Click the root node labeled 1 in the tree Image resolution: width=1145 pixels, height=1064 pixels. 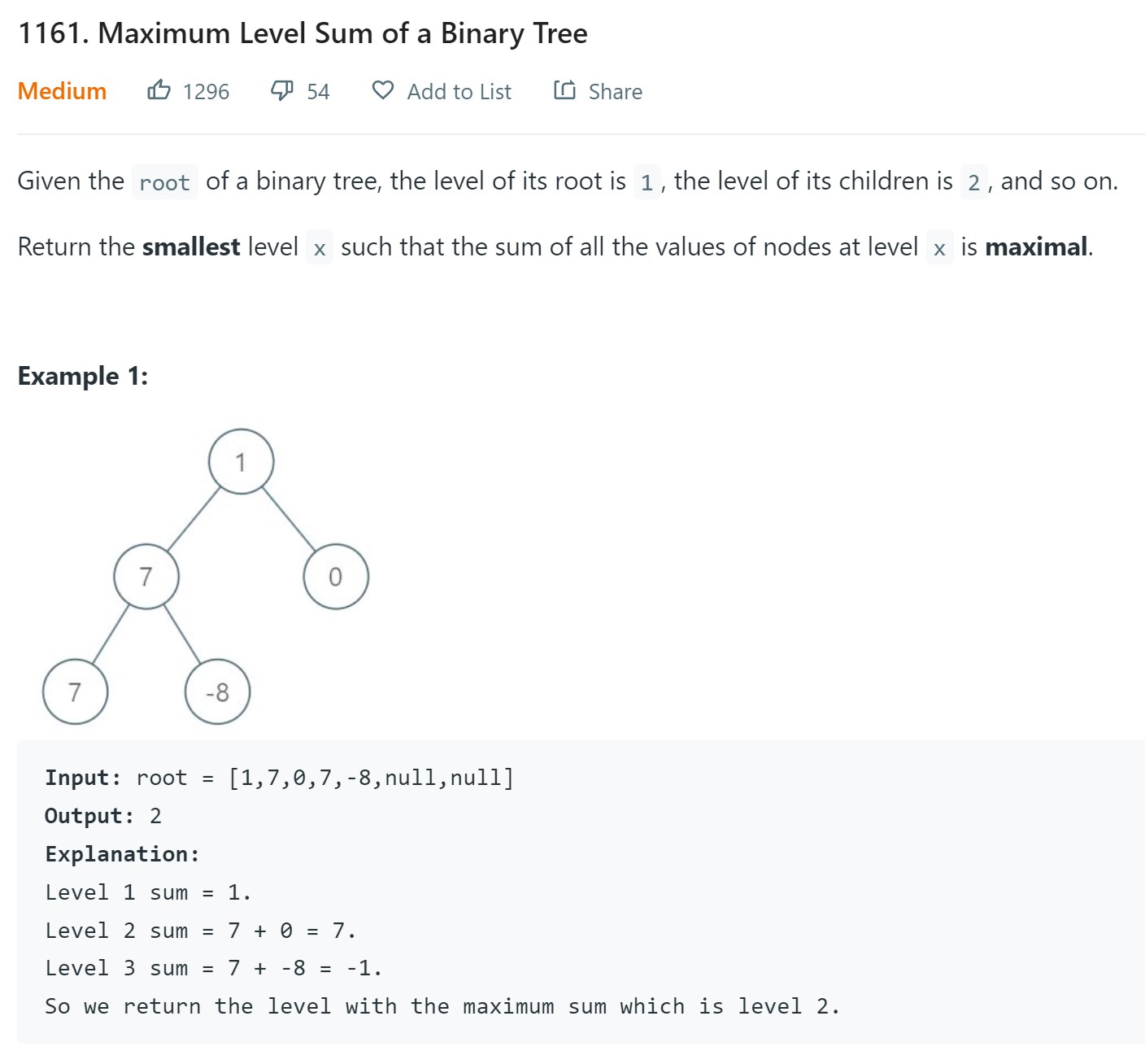tap(241, 461)
